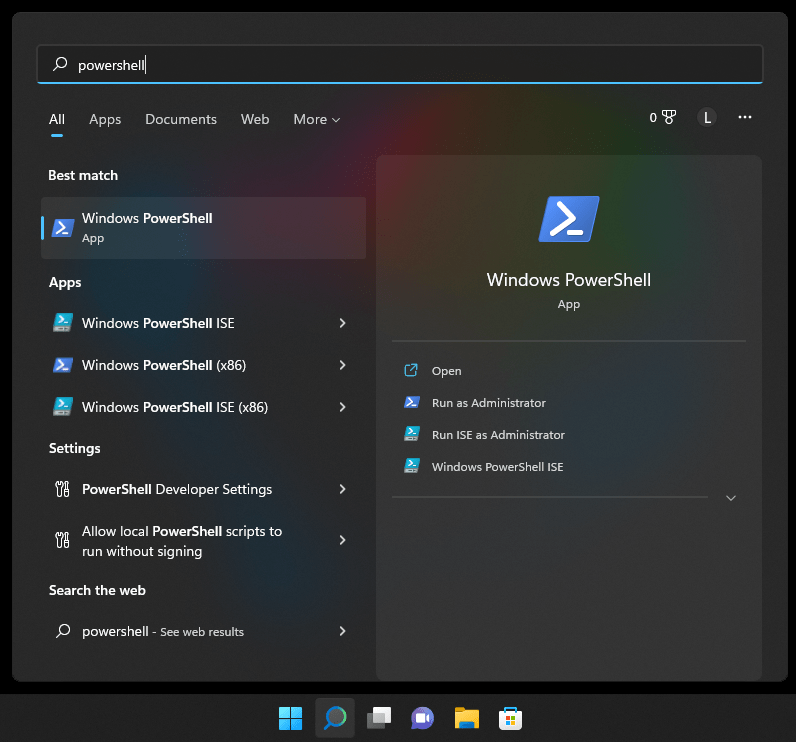This screenshot has height=742, width=796.
Task: Click the Run ISE as Administrator icon
Action: click(412, 434)
